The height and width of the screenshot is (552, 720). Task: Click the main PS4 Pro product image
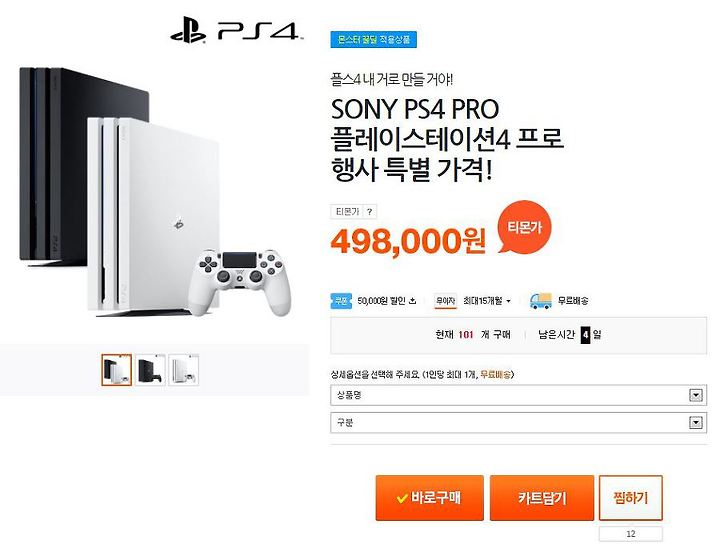155,192
